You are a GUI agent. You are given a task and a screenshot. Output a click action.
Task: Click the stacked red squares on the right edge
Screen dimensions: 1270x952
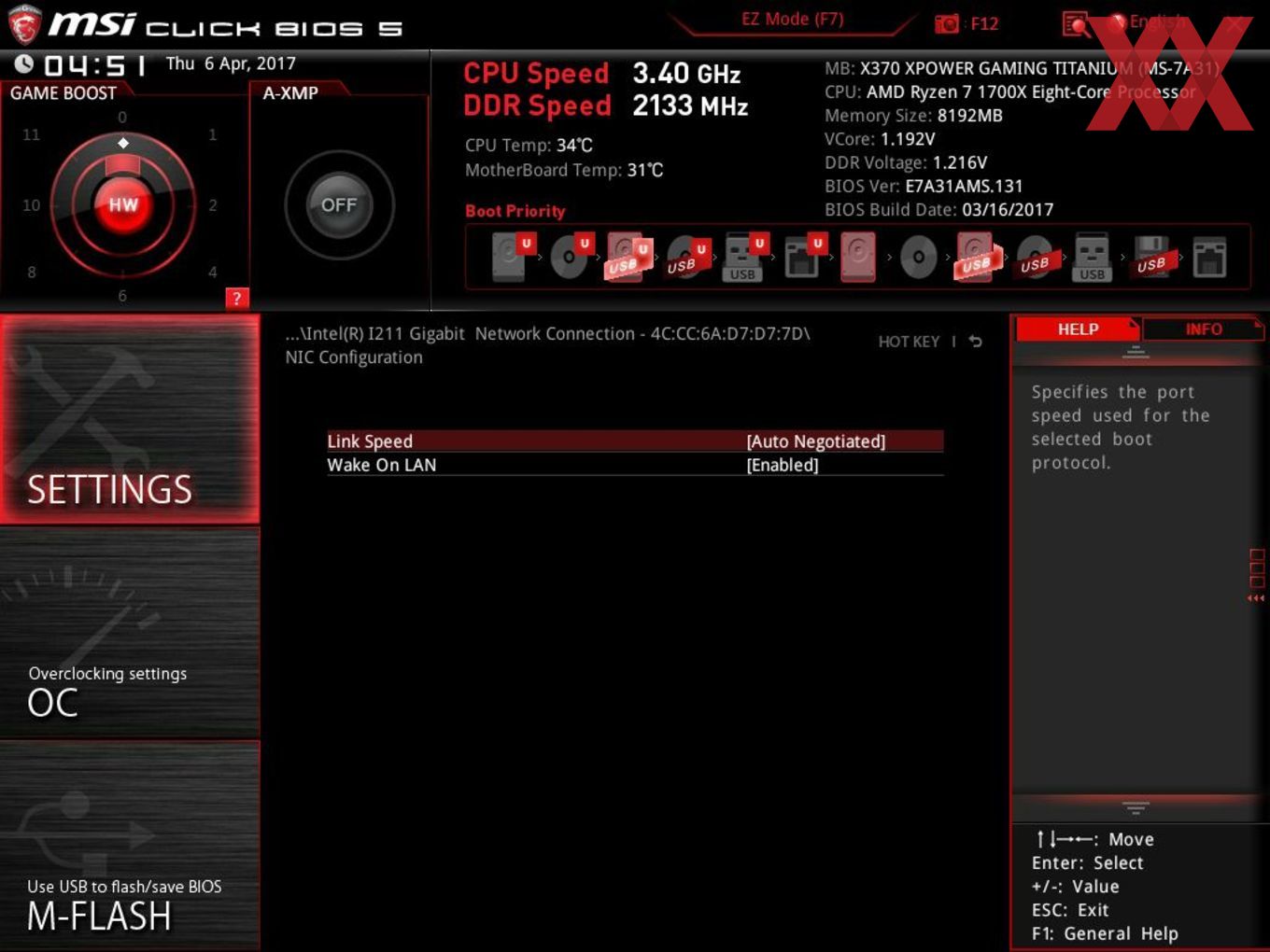click(x=1256, y=568)
